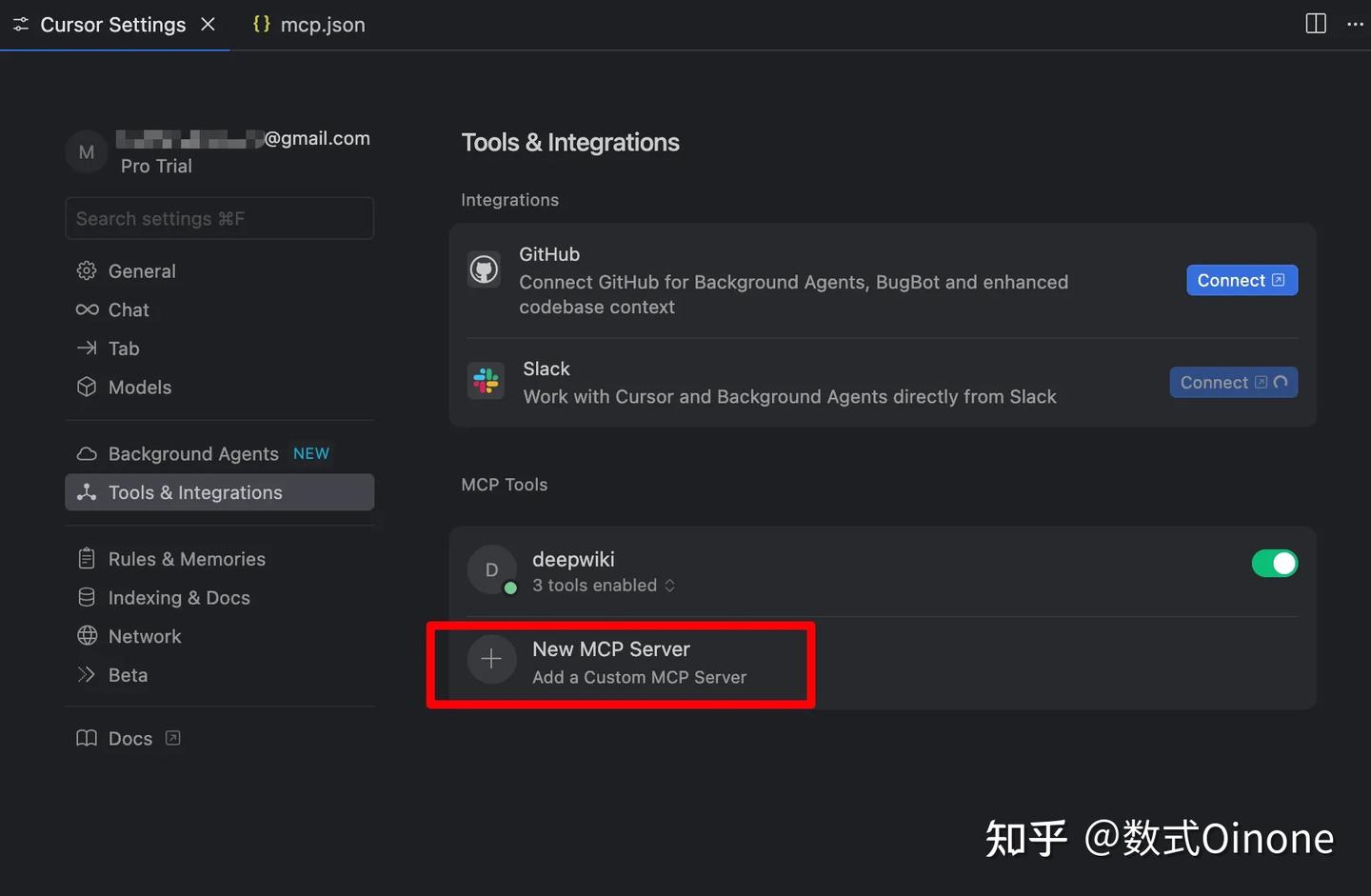Select the Cursor Settings tab
1371x896 pixels.
click(x=112, y=25)
